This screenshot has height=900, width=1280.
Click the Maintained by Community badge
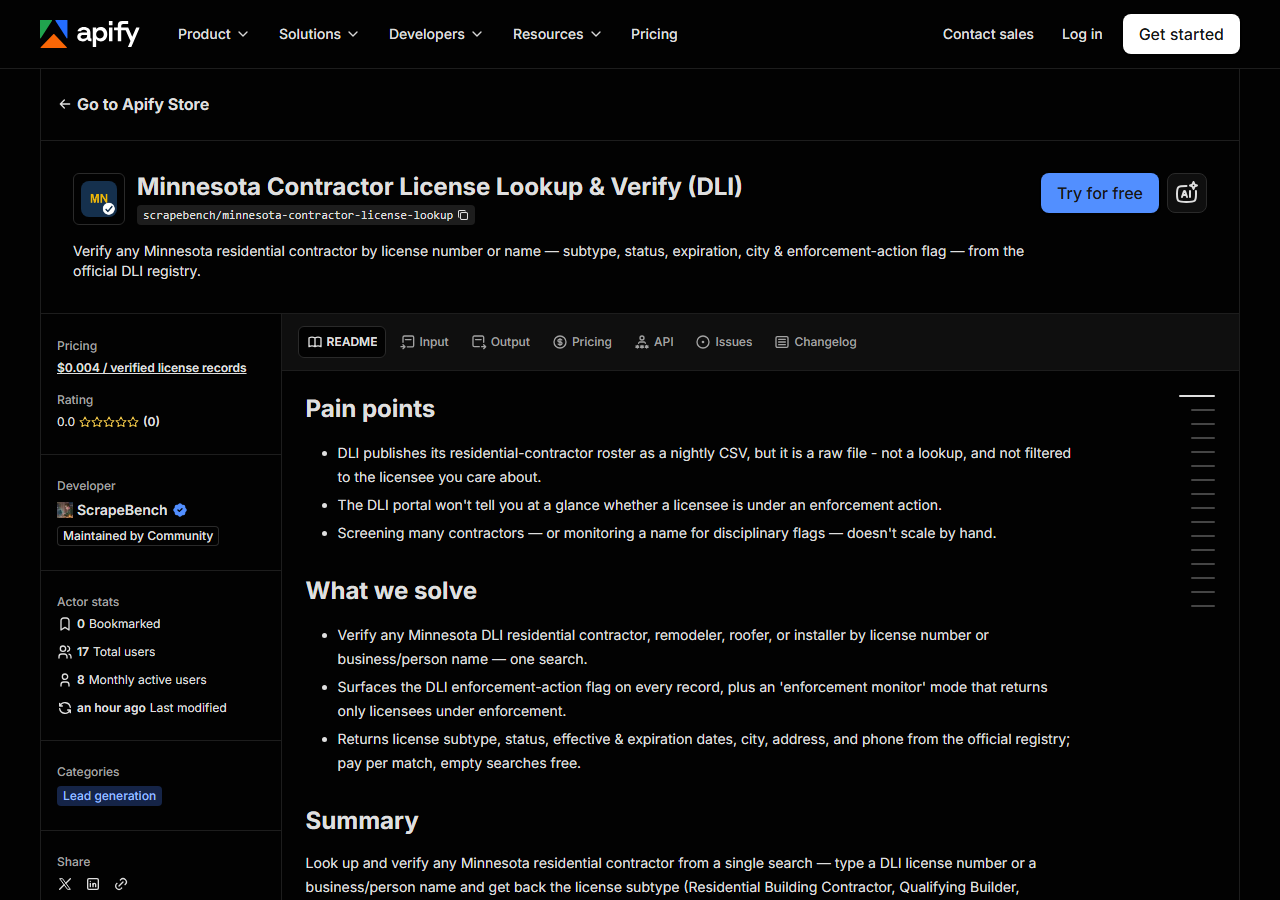[138, 536]
